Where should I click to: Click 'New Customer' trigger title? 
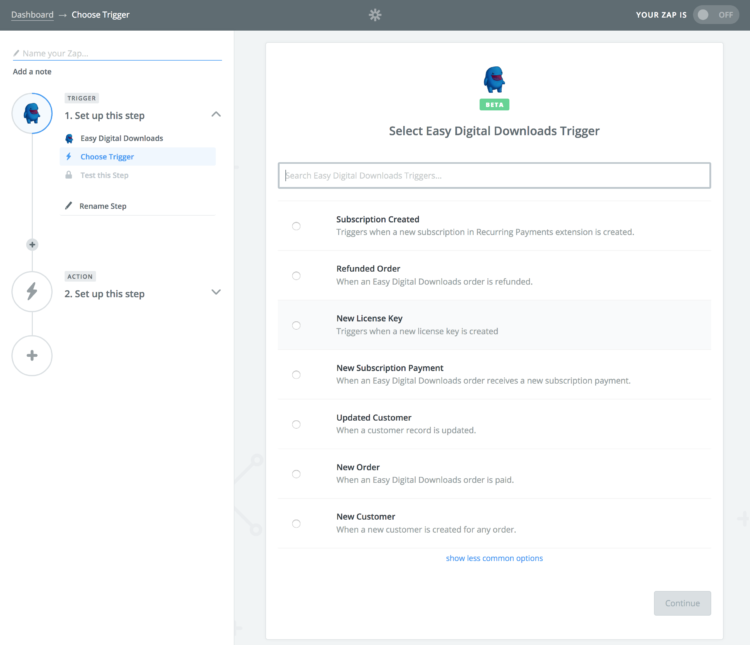(x=365, y=517)
